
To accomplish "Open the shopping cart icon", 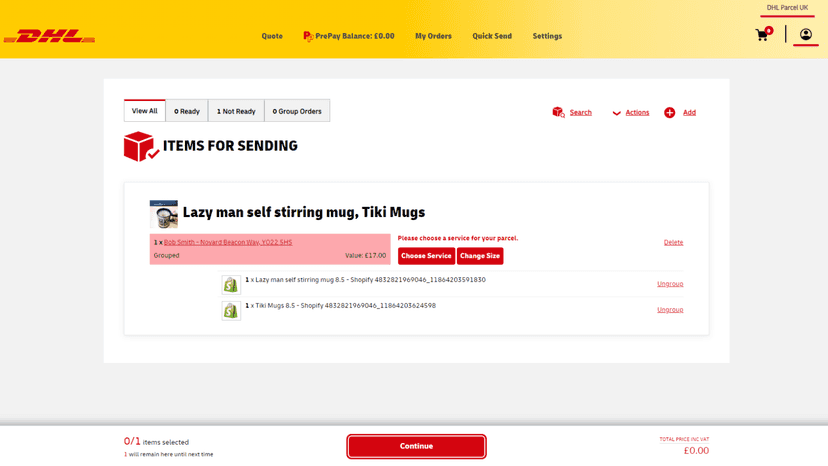I will [764, 34].
